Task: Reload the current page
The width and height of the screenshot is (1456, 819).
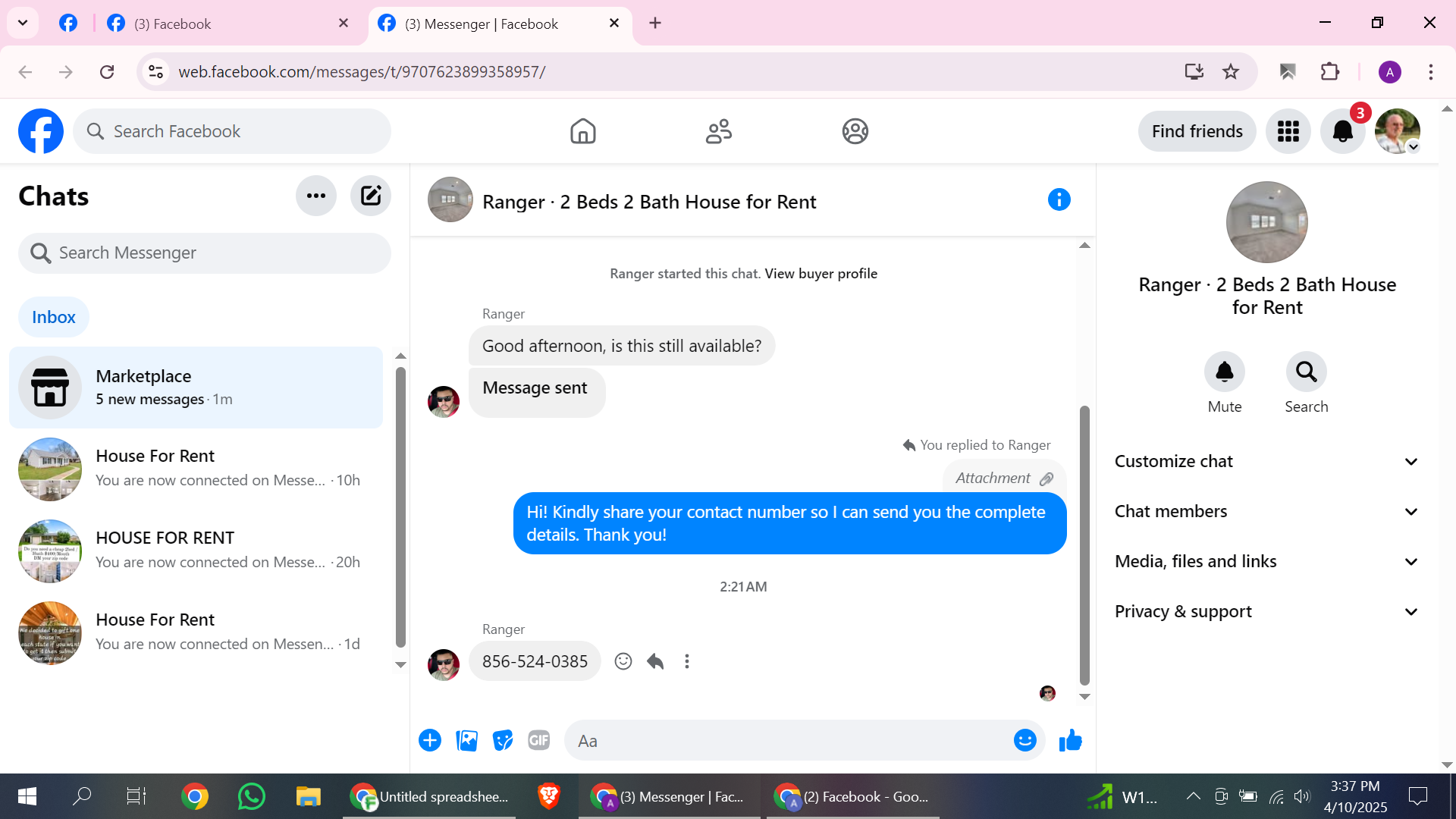Action: 107,72
